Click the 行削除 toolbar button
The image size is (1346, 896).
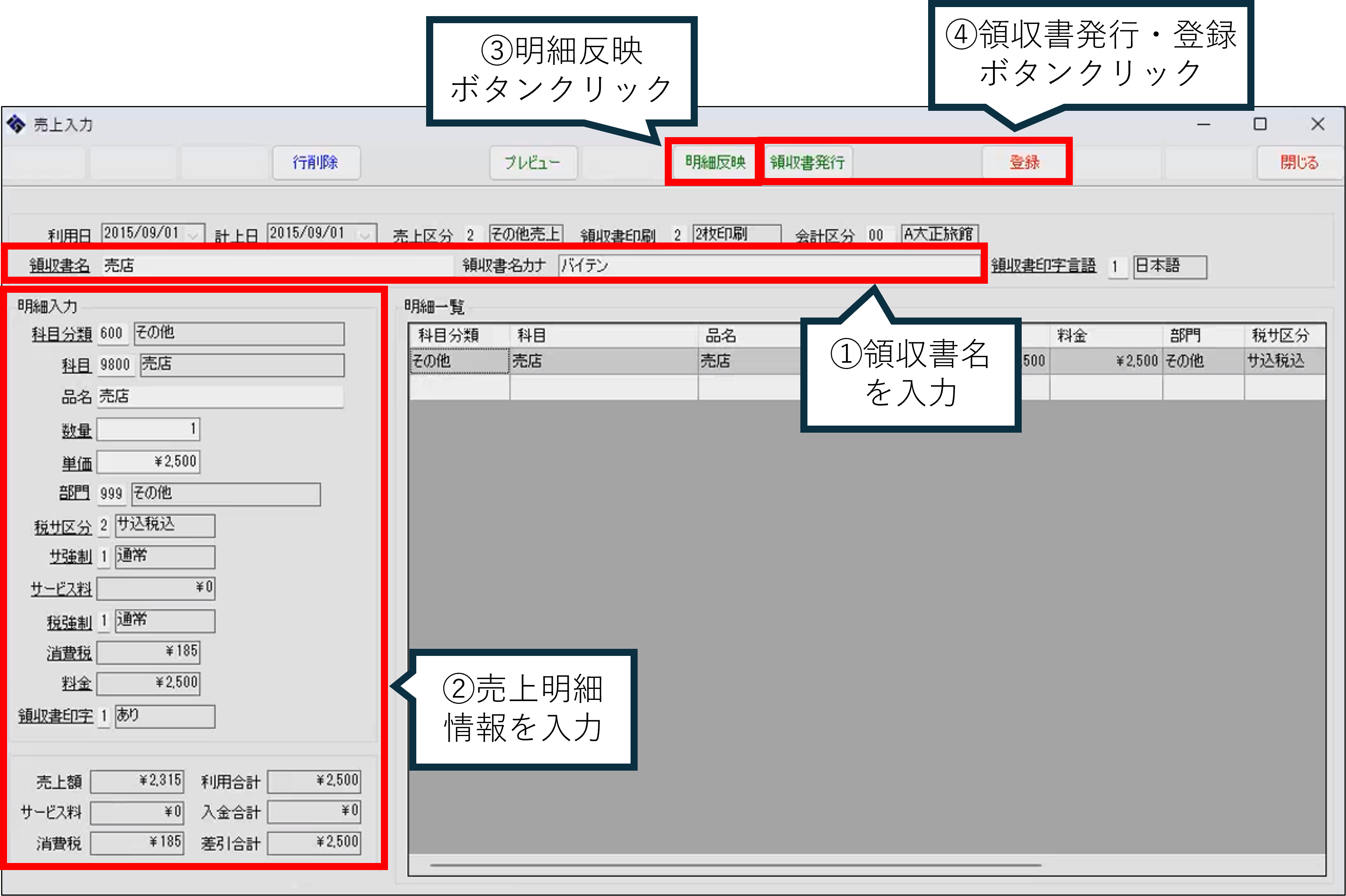(x=316, y=162)
